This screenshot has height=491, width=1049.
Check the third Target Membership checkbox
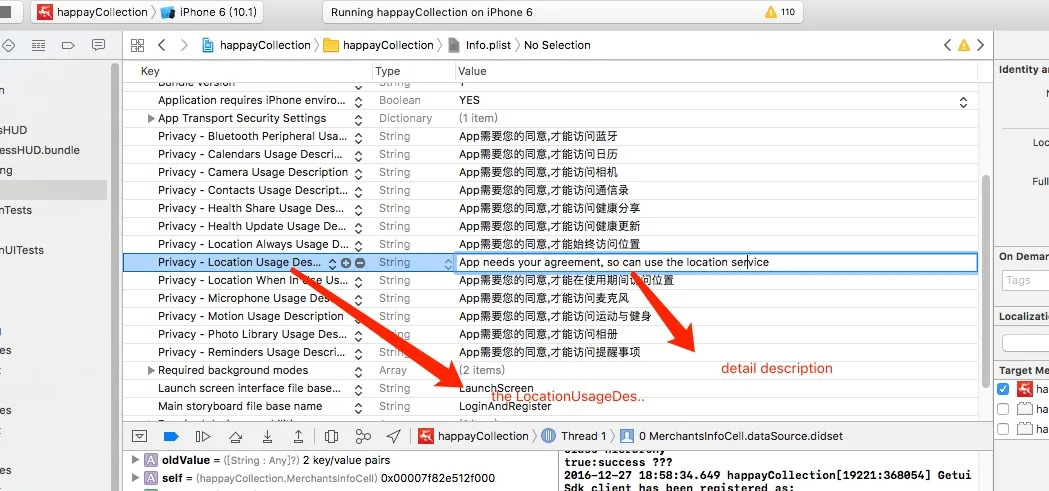[x=1003, y=429]
